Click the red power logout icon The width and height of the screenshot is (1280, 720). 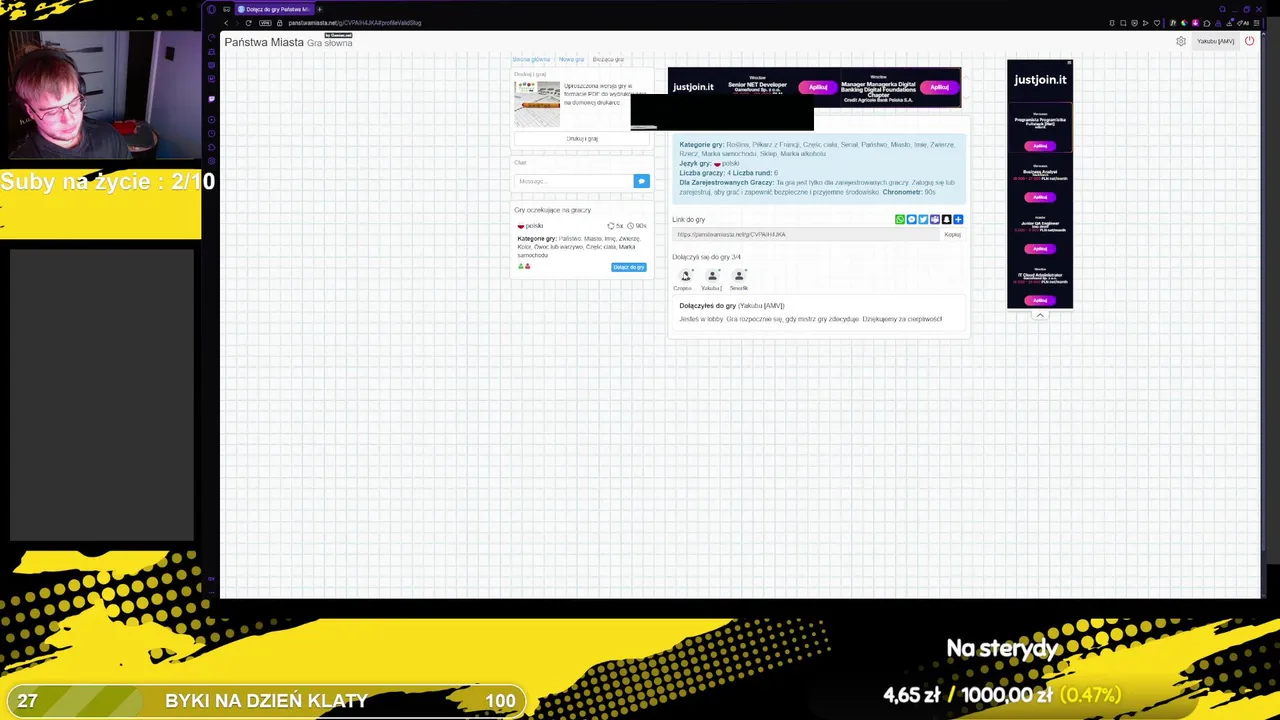coord(1249,41)
